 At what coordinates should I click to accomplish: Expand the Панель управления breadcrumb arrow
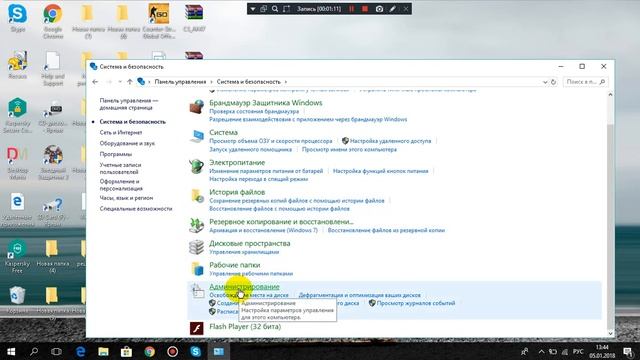(211, 82)
